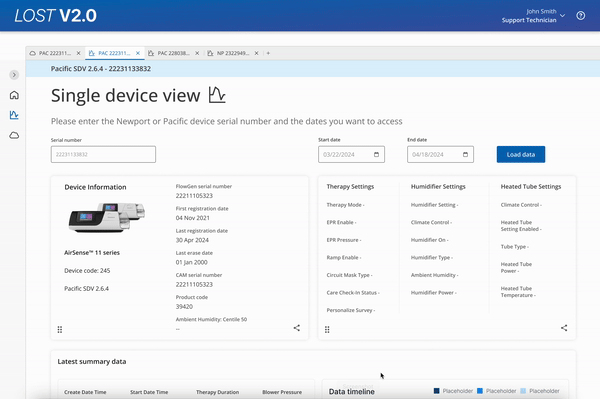Image resolution: width=600 pixels, height=399 pixels.
Task: Share the Device Information card
Action: 297,328
